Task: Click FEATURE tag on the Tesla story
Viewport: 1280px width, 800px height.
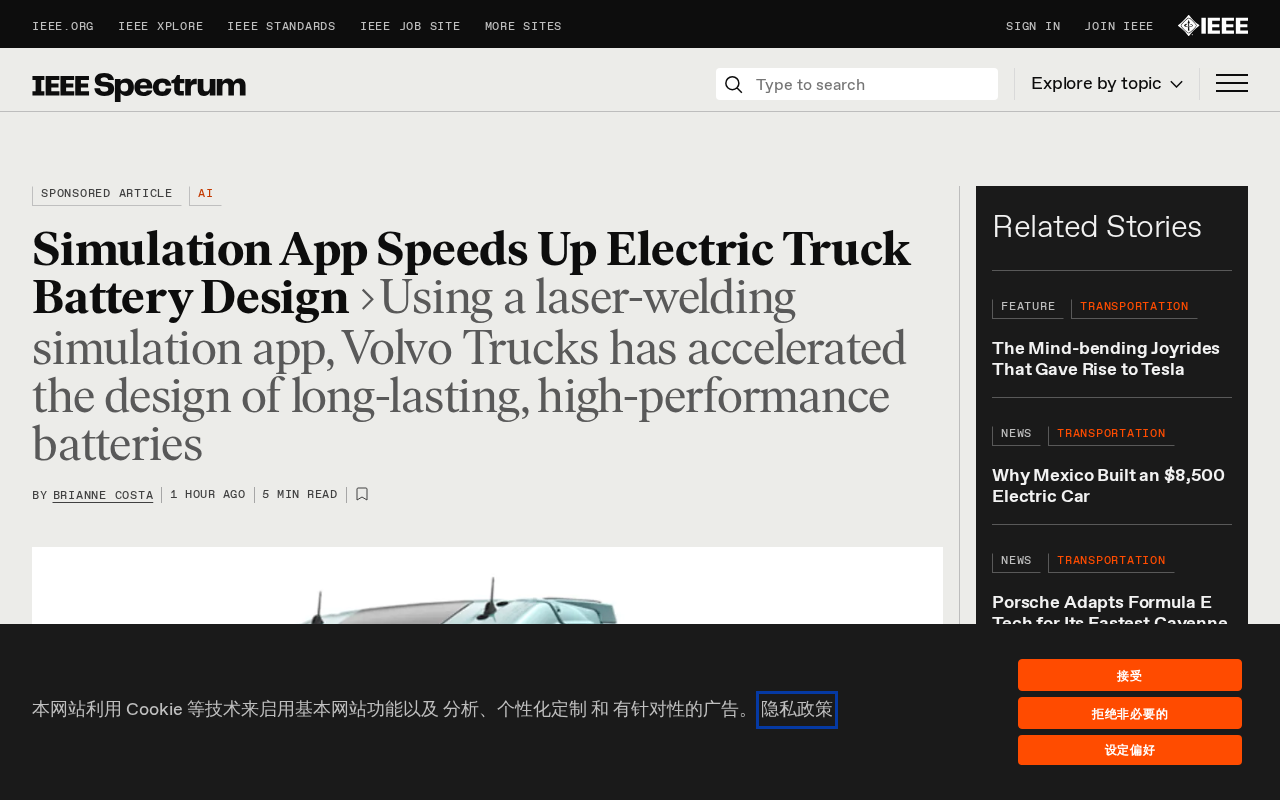Action: (x=1028, y=308)
